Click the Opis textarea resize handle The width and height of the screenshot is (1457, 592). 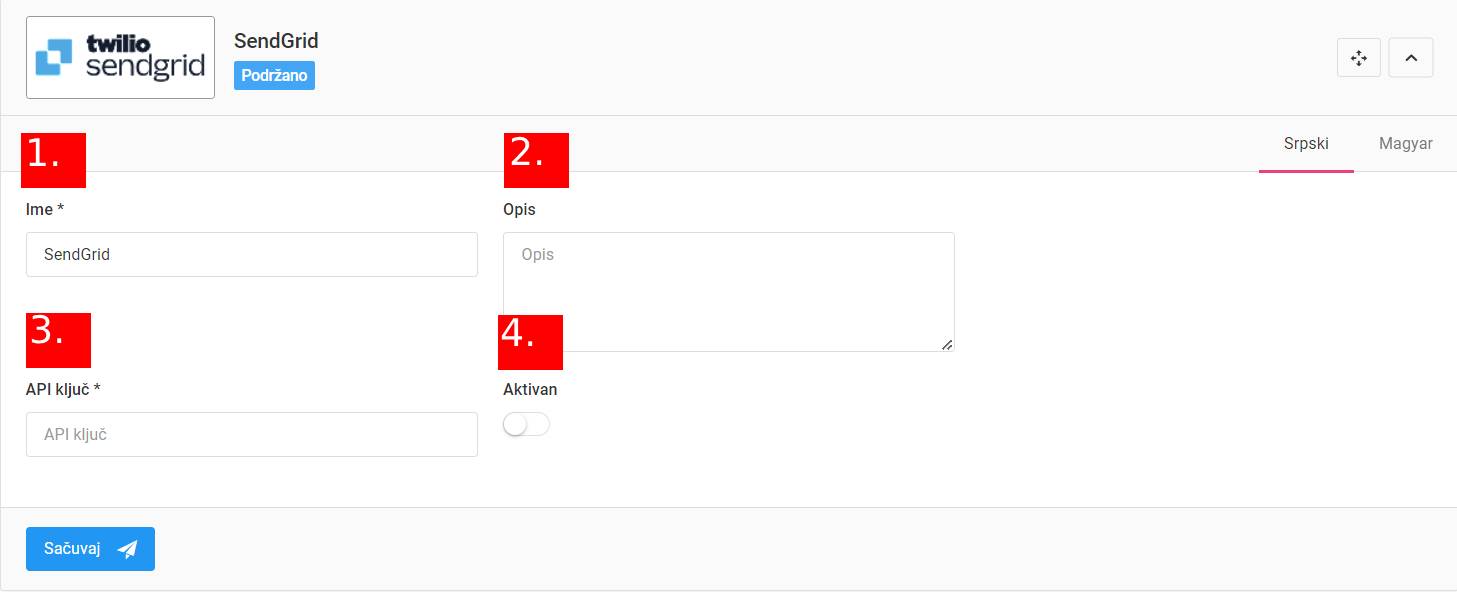pos(946,344)
